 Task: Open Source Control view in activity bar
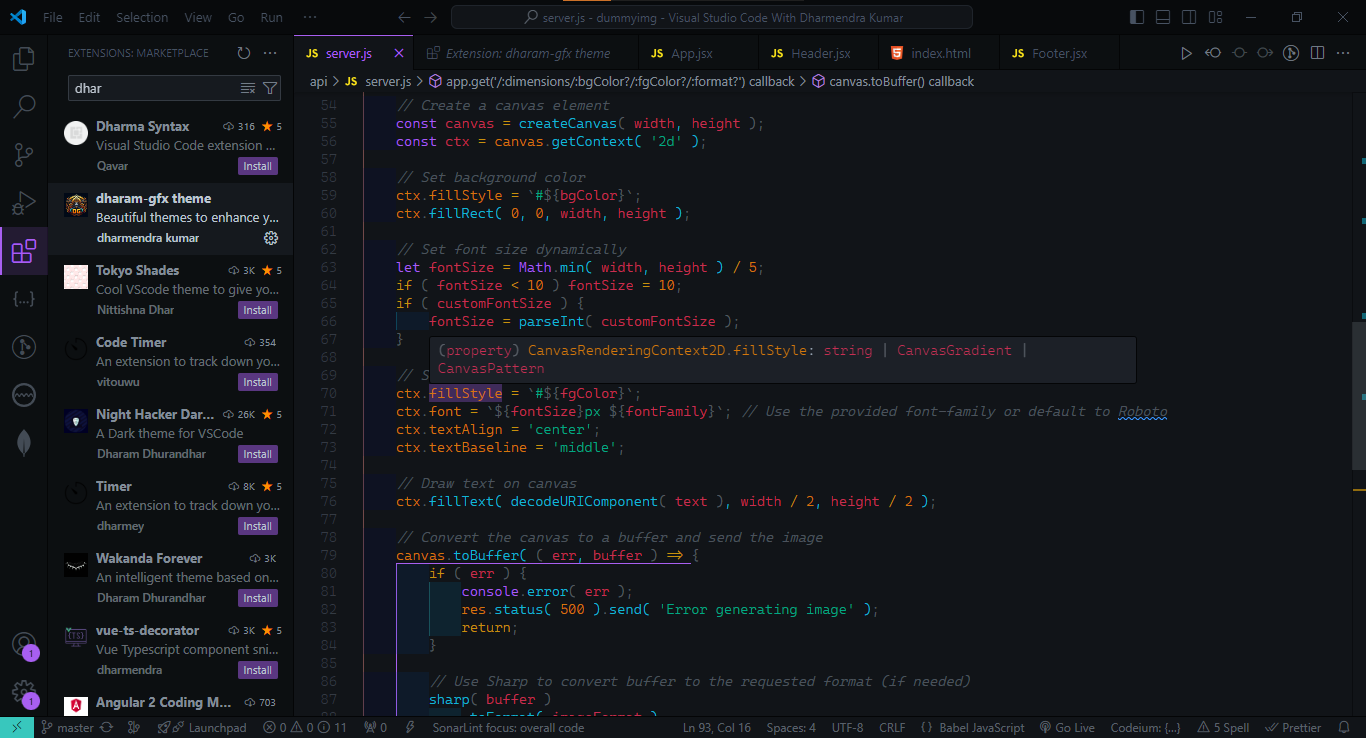coord(24,154)
